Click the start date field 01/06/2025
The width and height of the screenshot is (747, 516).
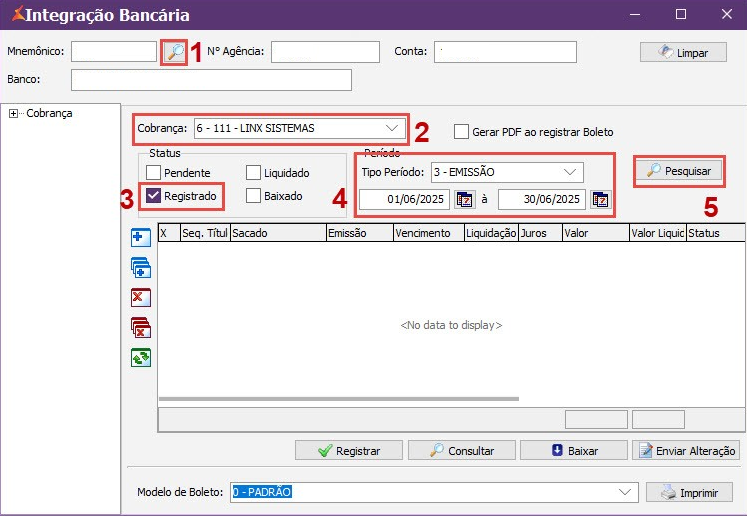(x=404, y=199)
